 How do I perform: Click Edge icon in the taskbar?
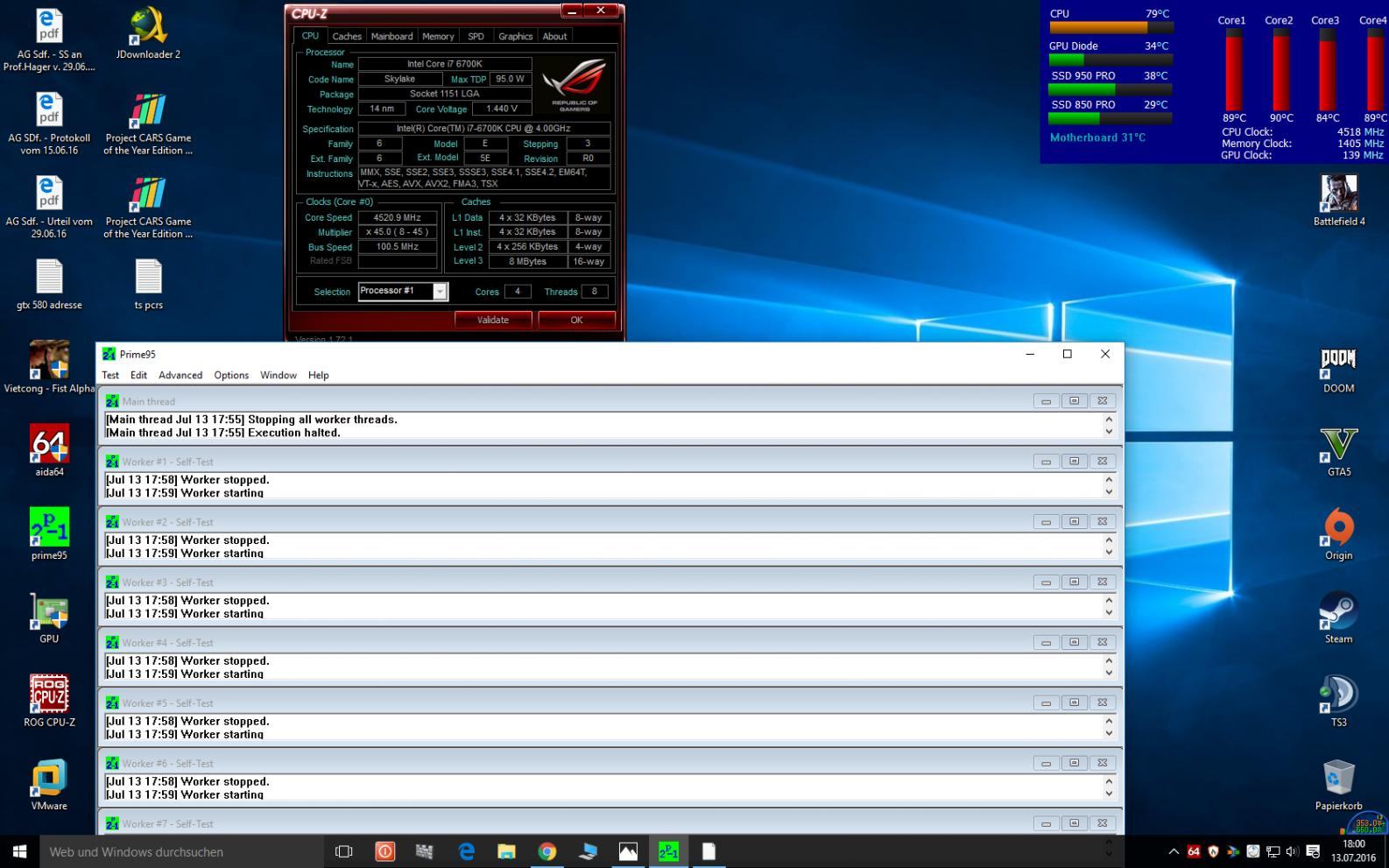pos(466,851)
